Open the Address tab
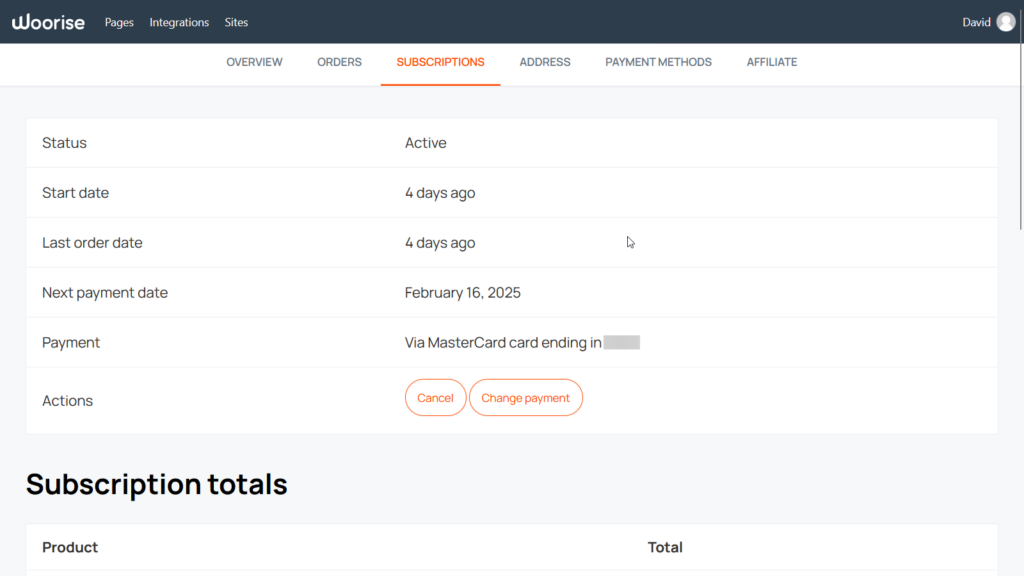The image size is (1024, 576). (x=545, y=62)
